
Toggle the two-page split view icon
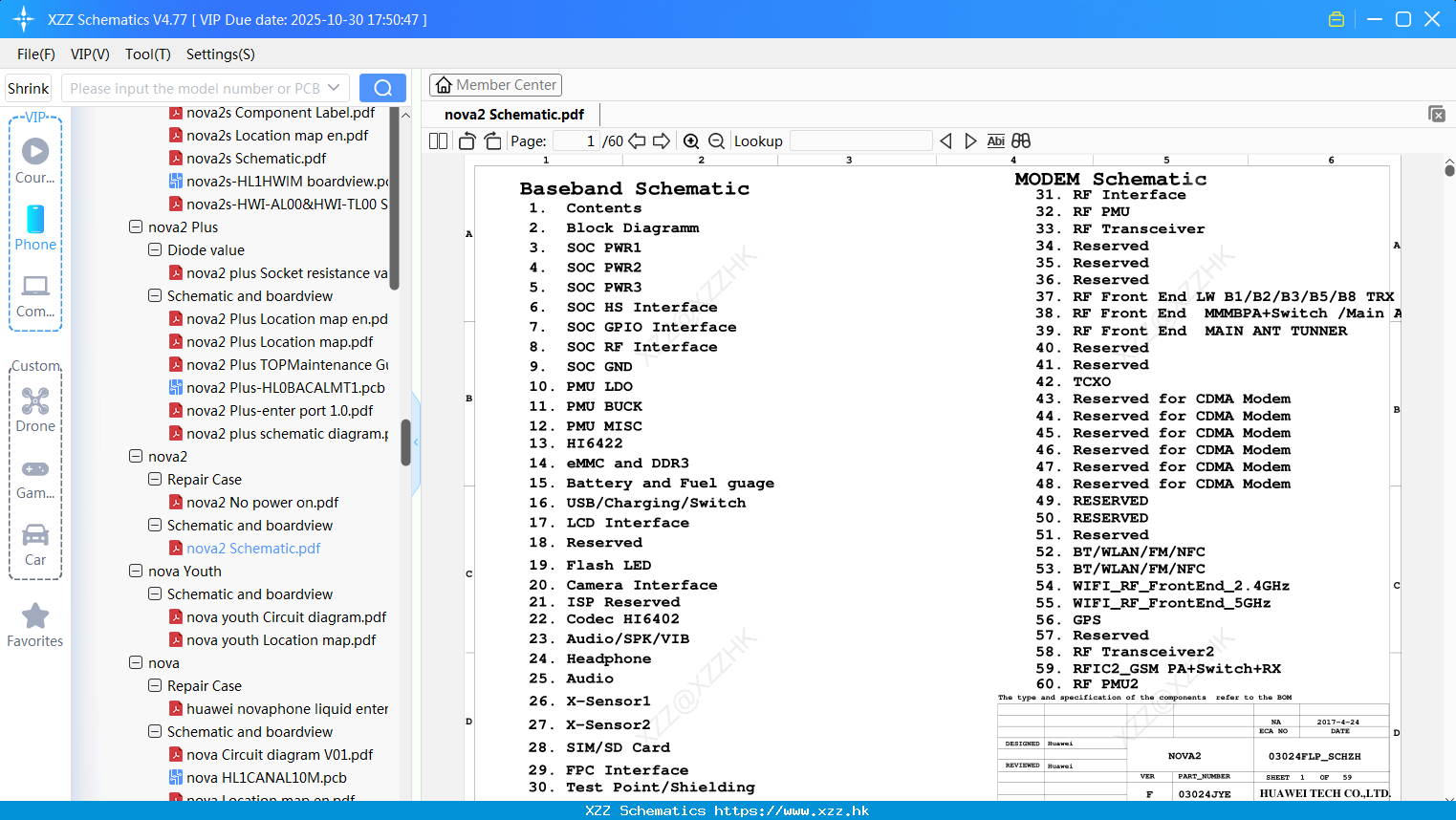pyautogui.click(x=438, y=141)
